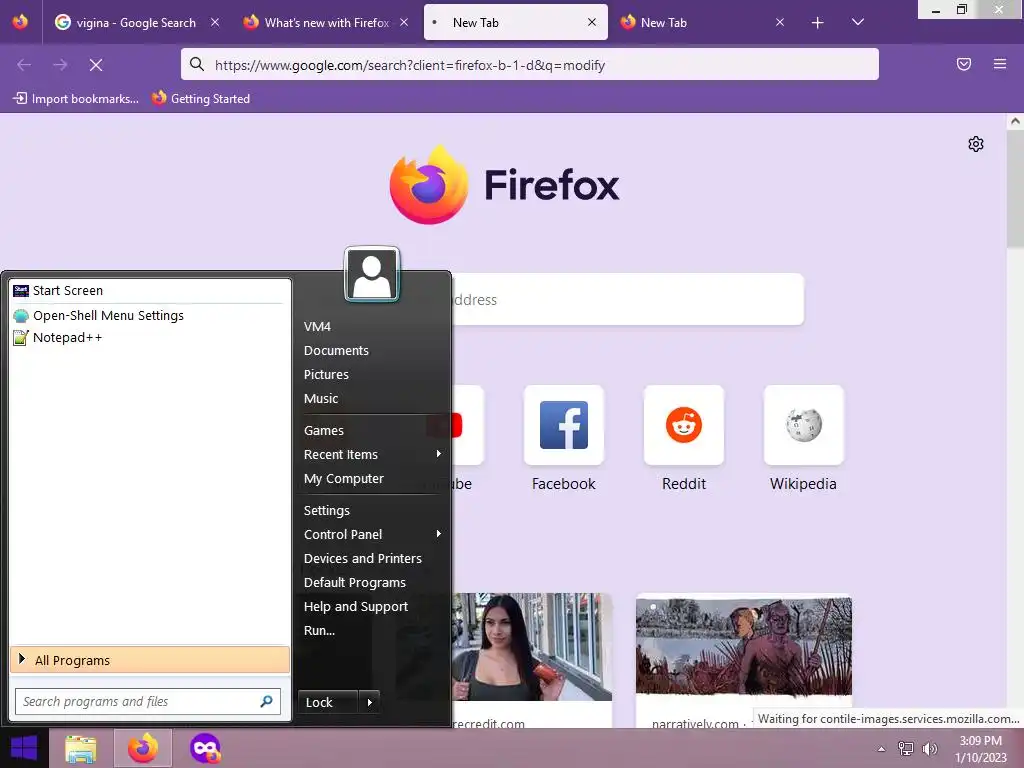This screenshot has height=768, width=1024.
Task: Expand Recent Items submenu
Action: tap(372, 455)
